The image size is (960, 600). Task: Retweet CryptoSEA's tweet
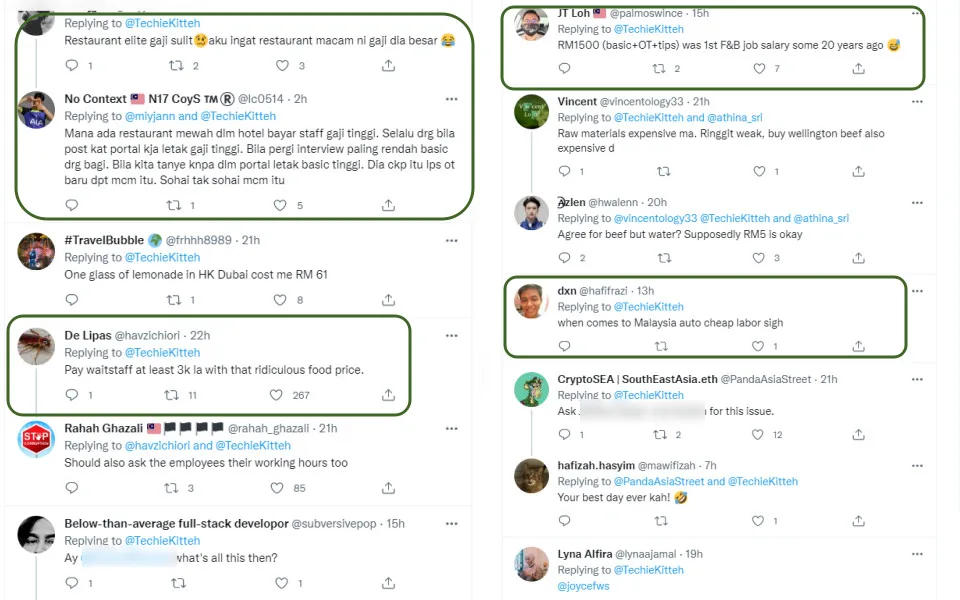660,434
